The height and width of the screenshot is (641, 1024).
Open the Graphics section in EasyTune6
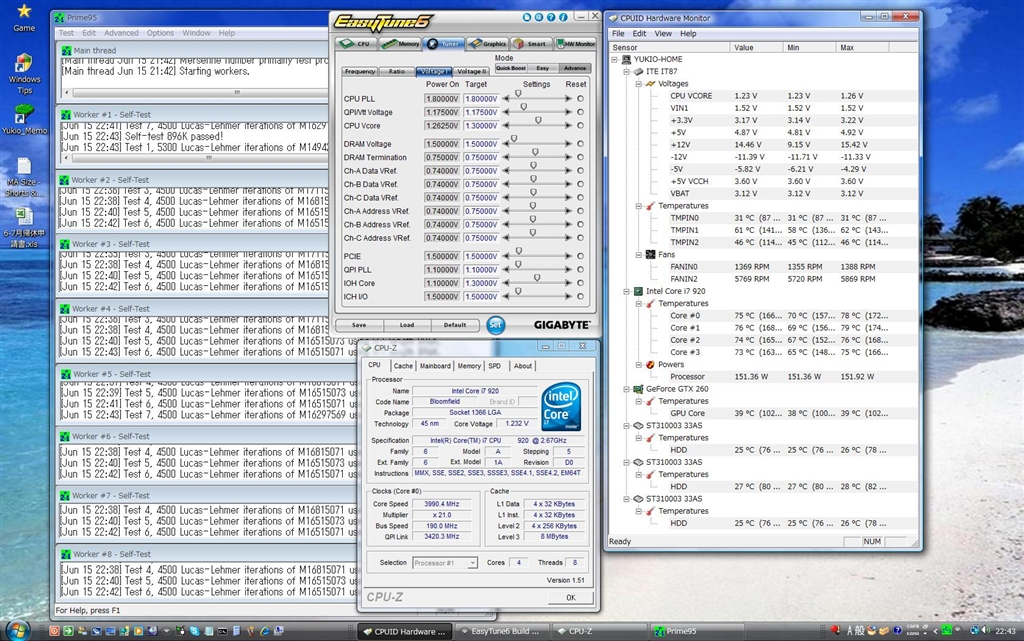pyautogui.click(x=488, y=44)
